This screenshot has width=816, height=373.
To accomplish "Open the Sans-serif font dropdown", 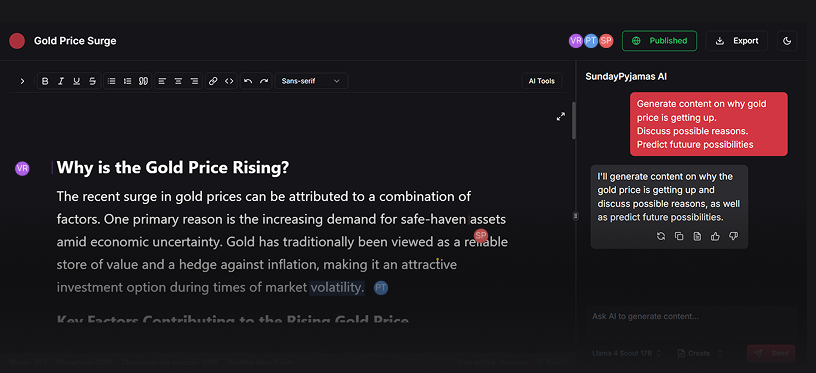I will point(311,81).
